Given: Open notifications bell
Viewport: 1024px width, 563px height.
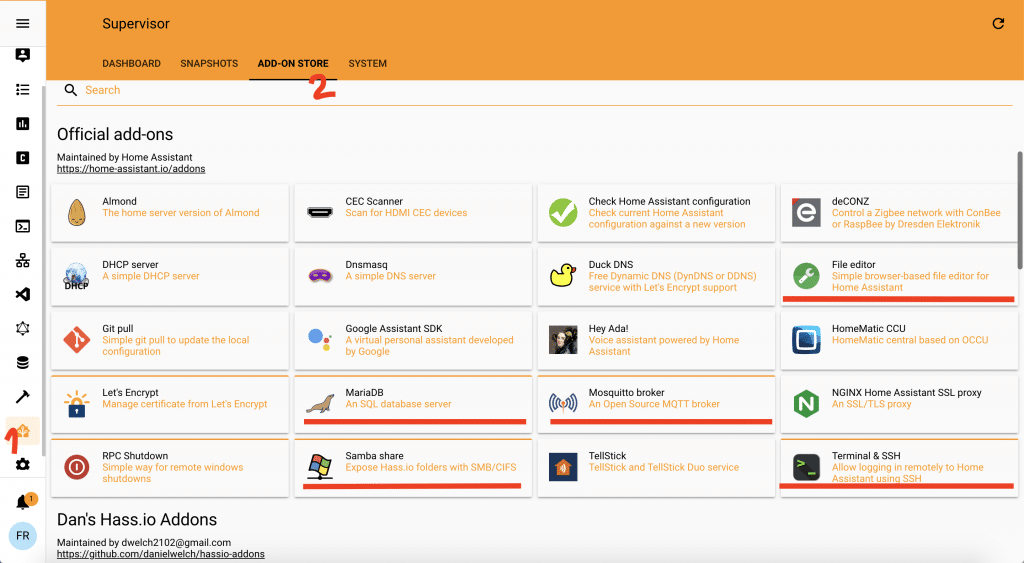Looking at the screenshot, I should coord(22,502).
